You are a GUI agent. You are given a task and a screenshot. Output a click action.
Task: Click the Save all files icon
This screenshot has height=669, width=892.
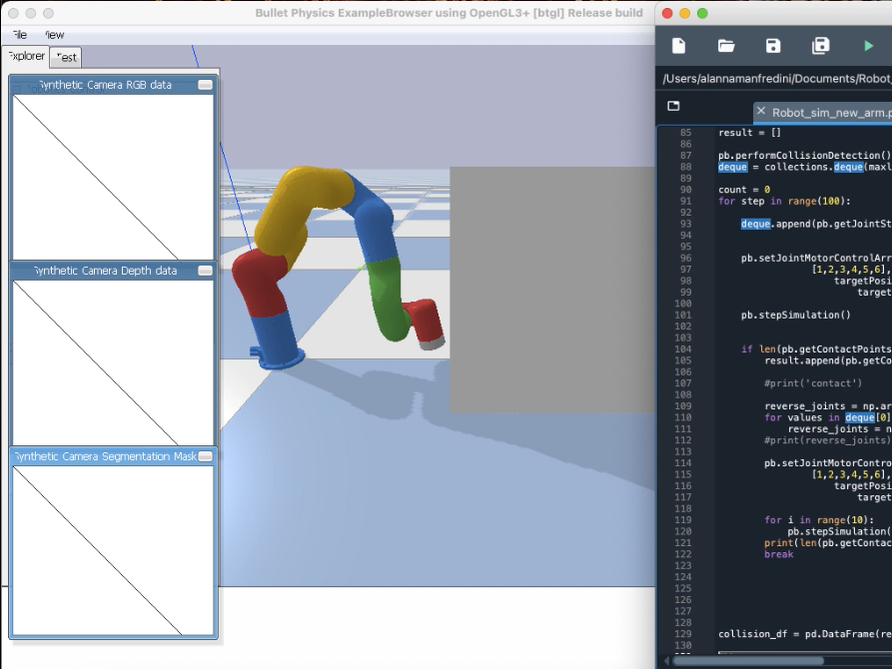tap(821, 46)
